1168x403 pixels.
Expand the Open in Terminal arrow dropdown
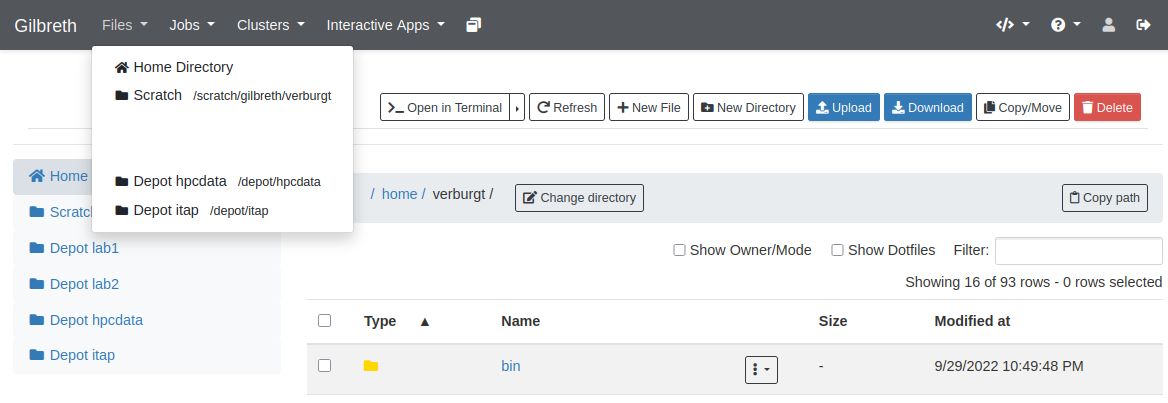[517, 107]
